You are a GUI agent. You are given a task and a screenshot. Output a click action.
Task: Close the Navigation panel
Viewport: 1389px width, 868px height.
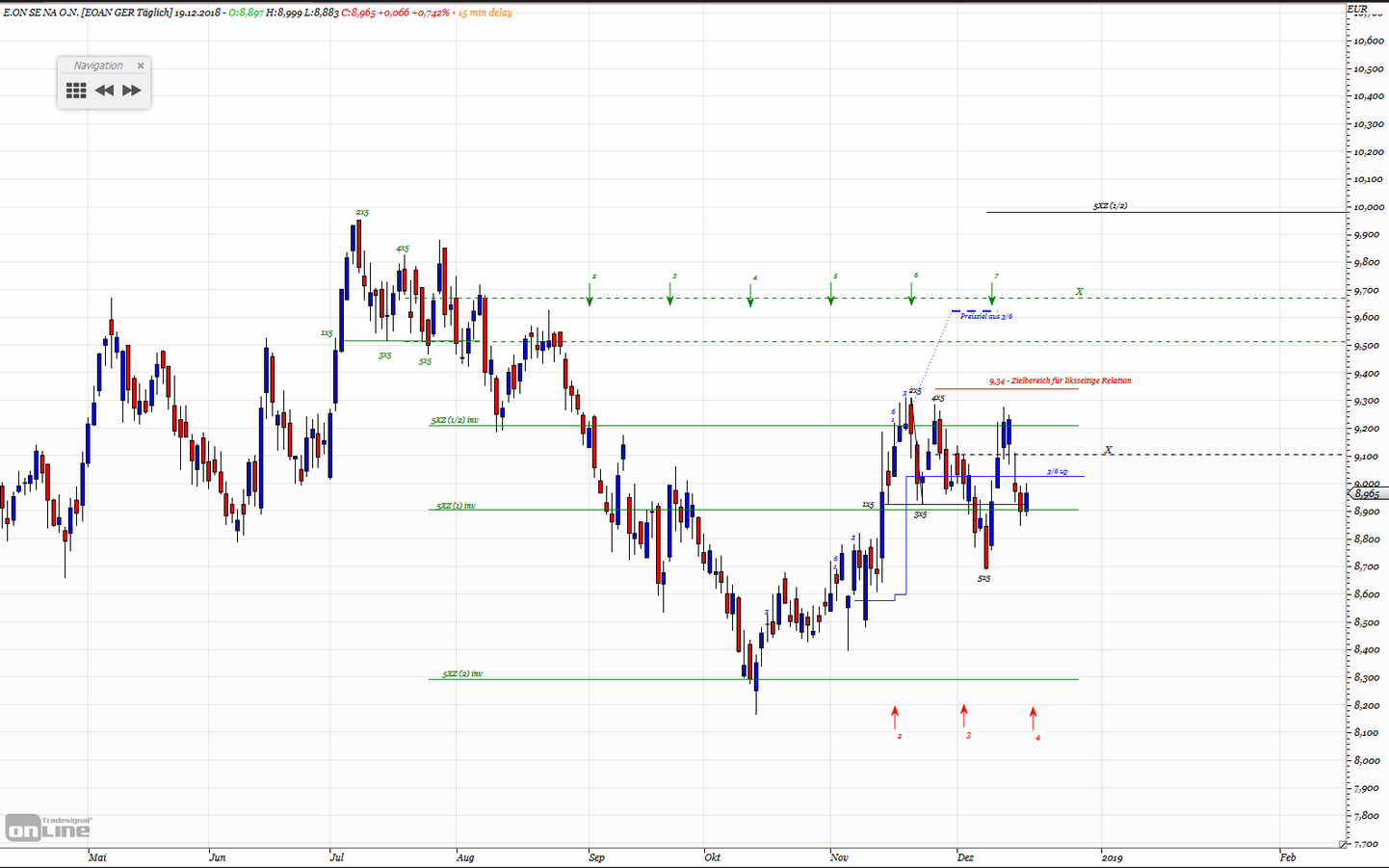pos(141,66)
